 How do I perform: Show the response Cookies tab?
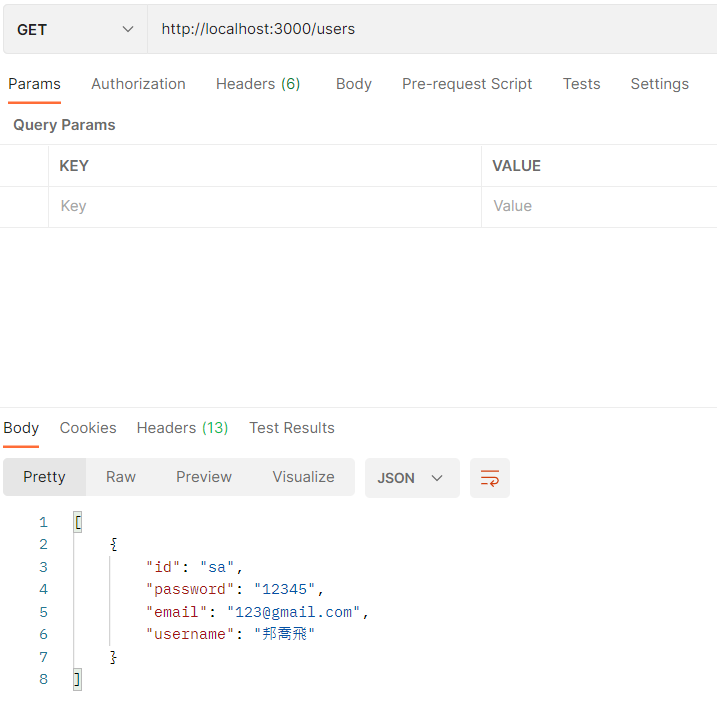coord(88,428)
